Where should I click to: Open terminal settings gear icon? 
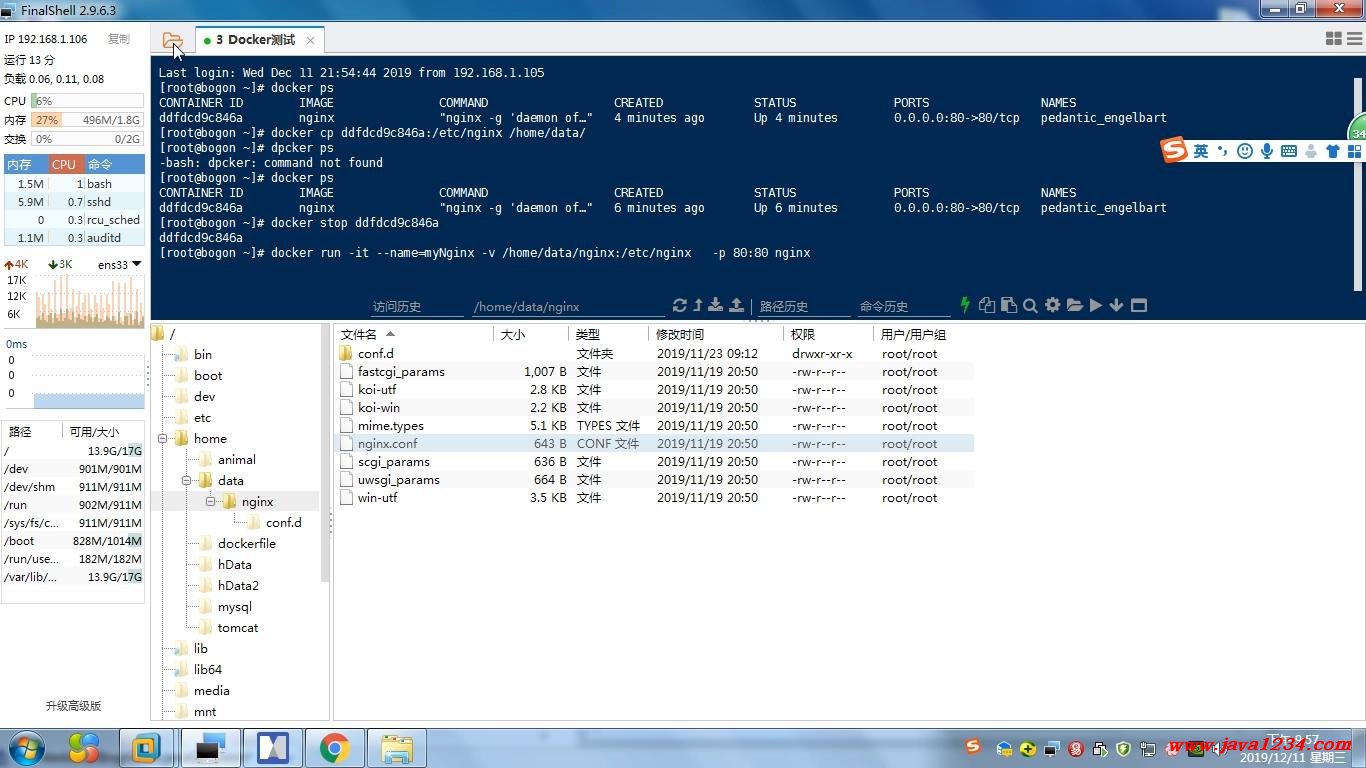(1052, 305)
